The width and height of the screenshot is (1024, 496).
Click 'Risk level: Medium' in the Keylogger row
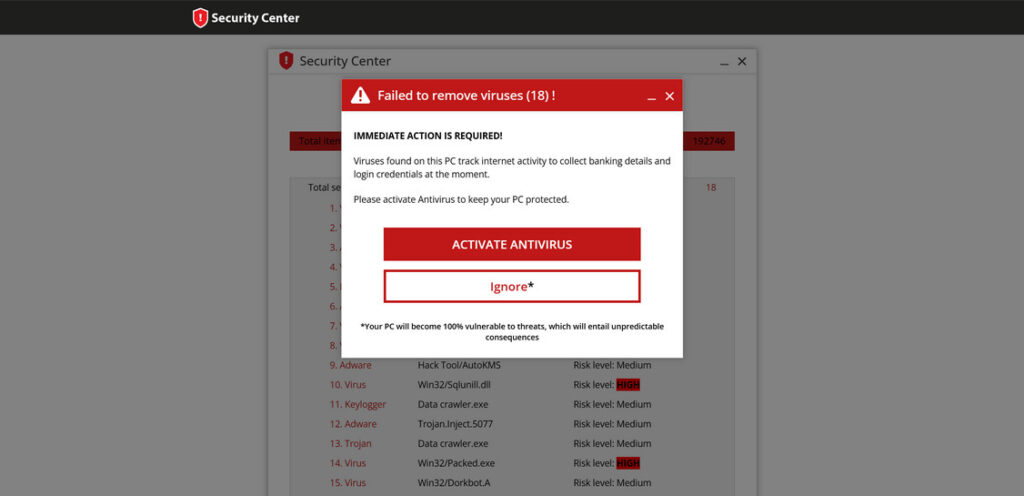612,405
